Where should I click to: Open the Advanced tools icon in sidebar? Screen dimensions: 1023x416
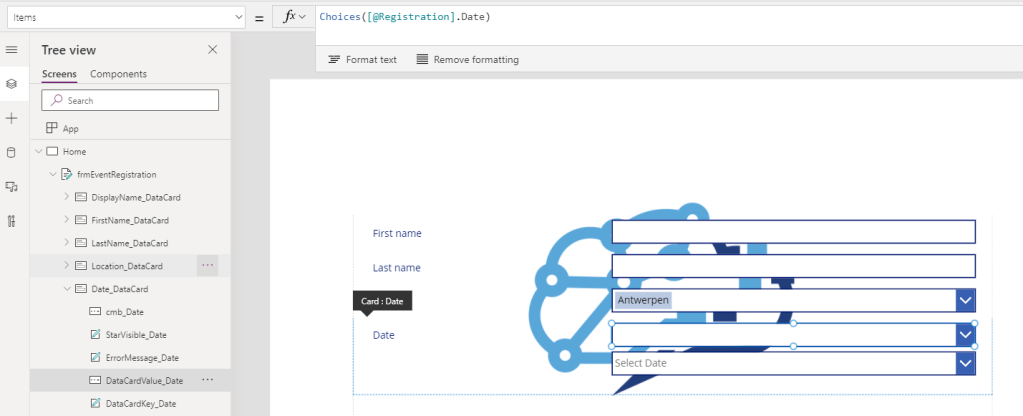tap(12, 221)
